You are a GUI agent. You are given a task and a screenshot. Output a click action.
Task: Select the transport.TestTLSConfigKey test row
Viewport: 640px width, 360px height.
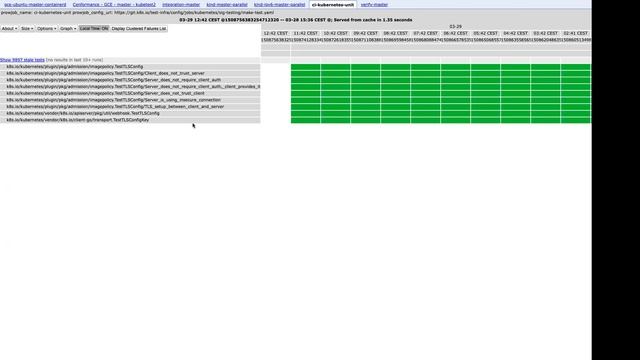coord(130,120)
